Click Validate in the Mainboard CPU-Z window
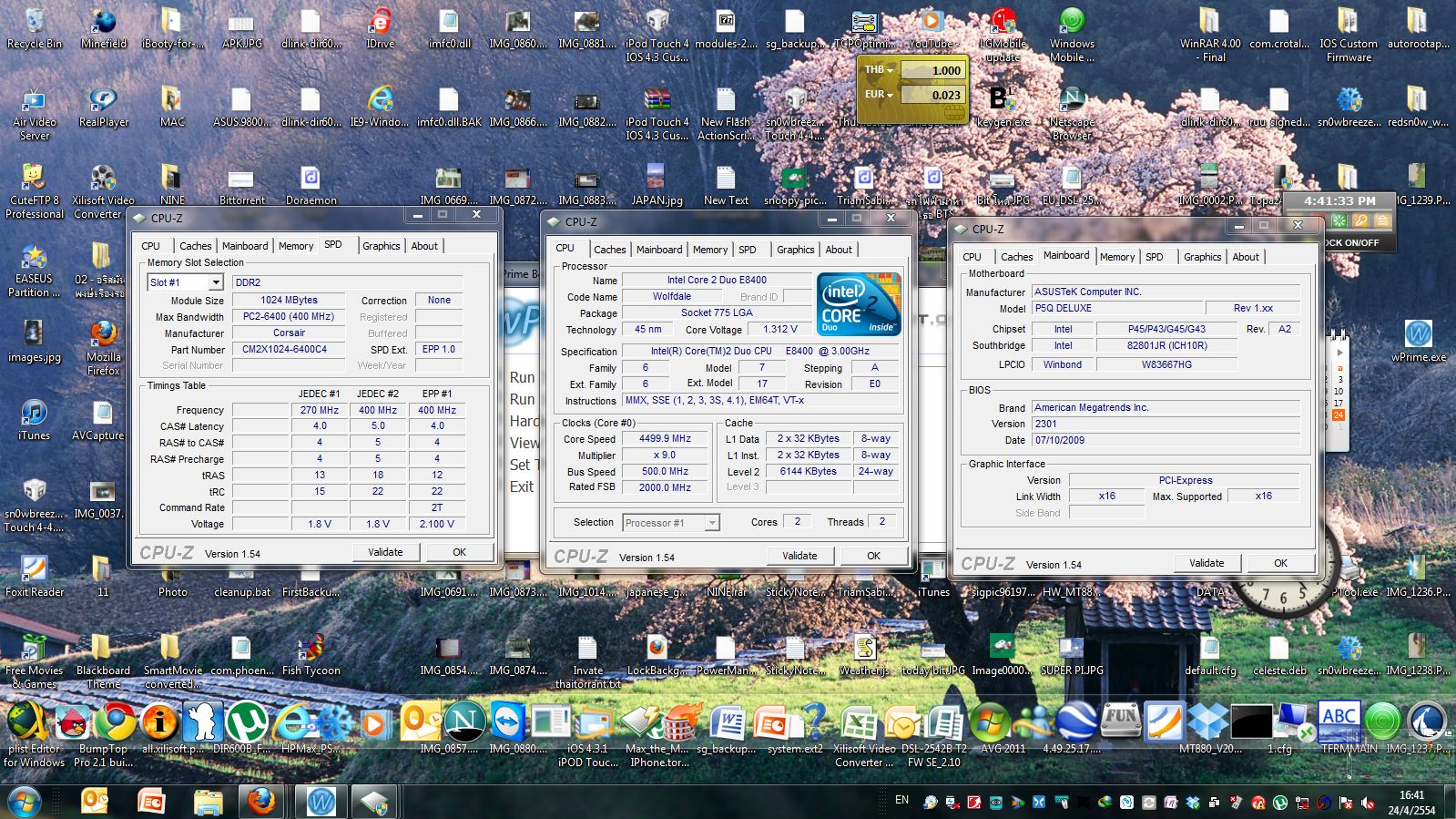Image resolution: width=1456 pixels, height=819 pixels. 1206,563
